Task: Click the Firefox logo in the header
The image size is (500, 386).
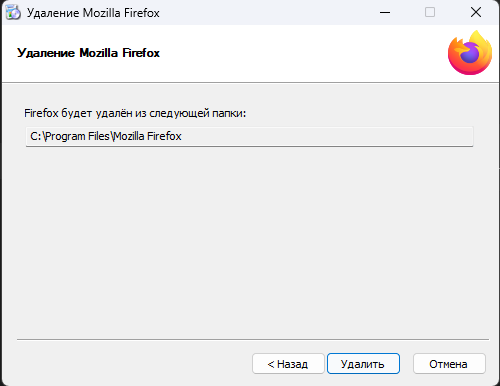Action: tap(470, 53)
